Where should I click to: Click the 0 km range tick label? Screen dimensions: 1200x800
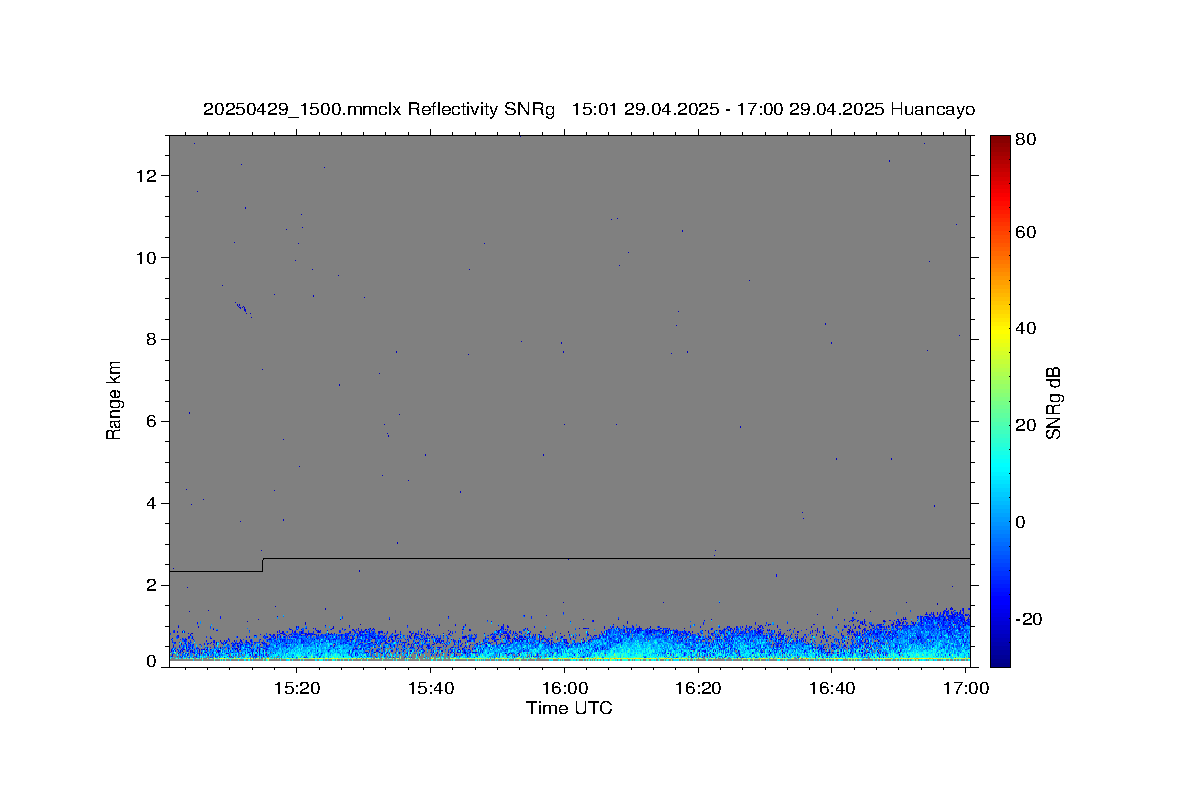click(152, 661)
